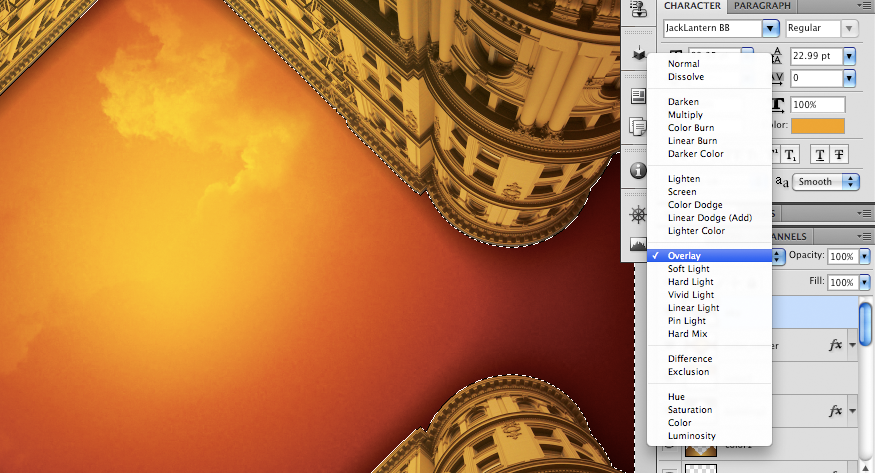This screenshot has height=473, width=875.
Task: Click the tracking AV icon
Action: tap(778, 78)
